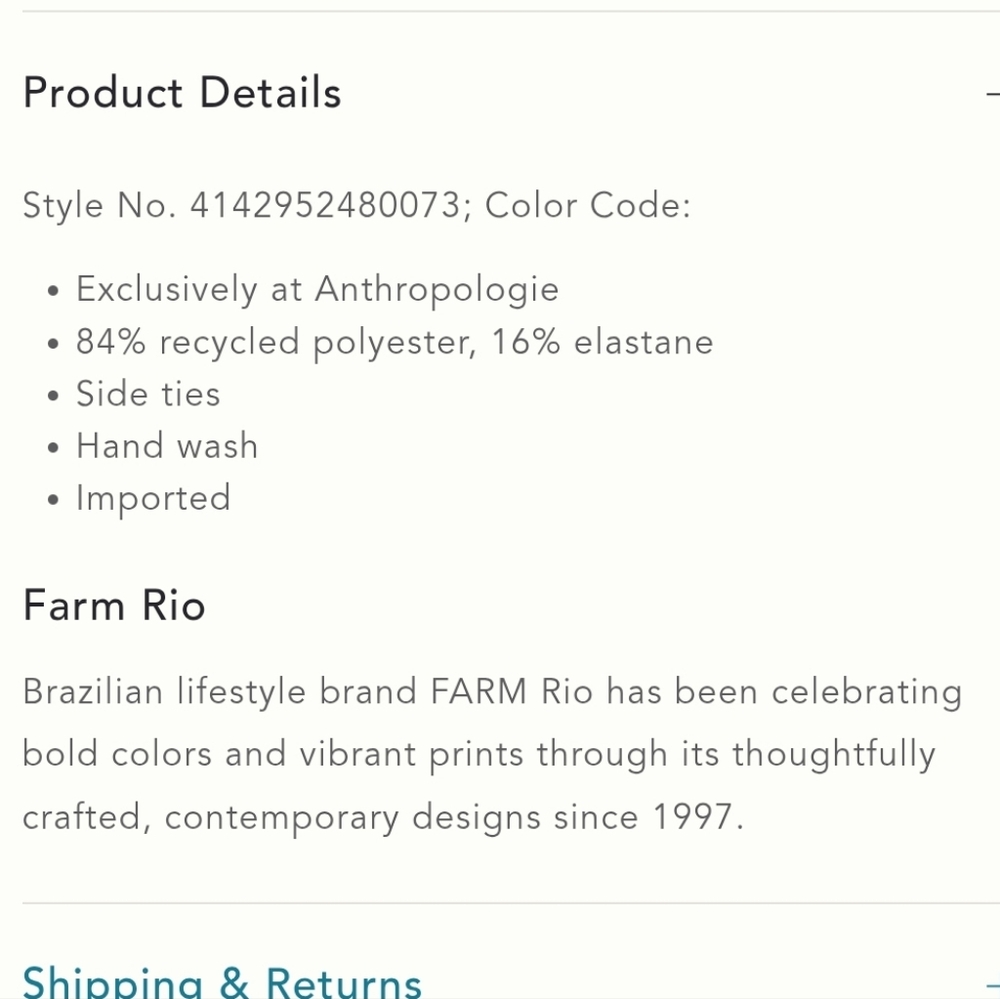Collapse the Product Details section using the minus icon
The height and width of the screenshot is (999, 1000).
(x=996, y=92)
